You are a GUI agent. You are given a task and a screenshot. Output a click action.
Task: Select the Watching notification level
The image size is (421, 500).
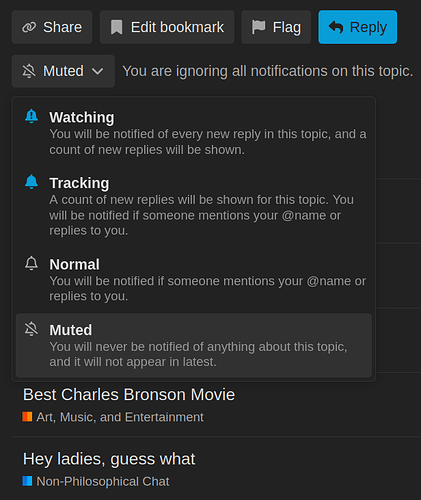pos(194,133)
